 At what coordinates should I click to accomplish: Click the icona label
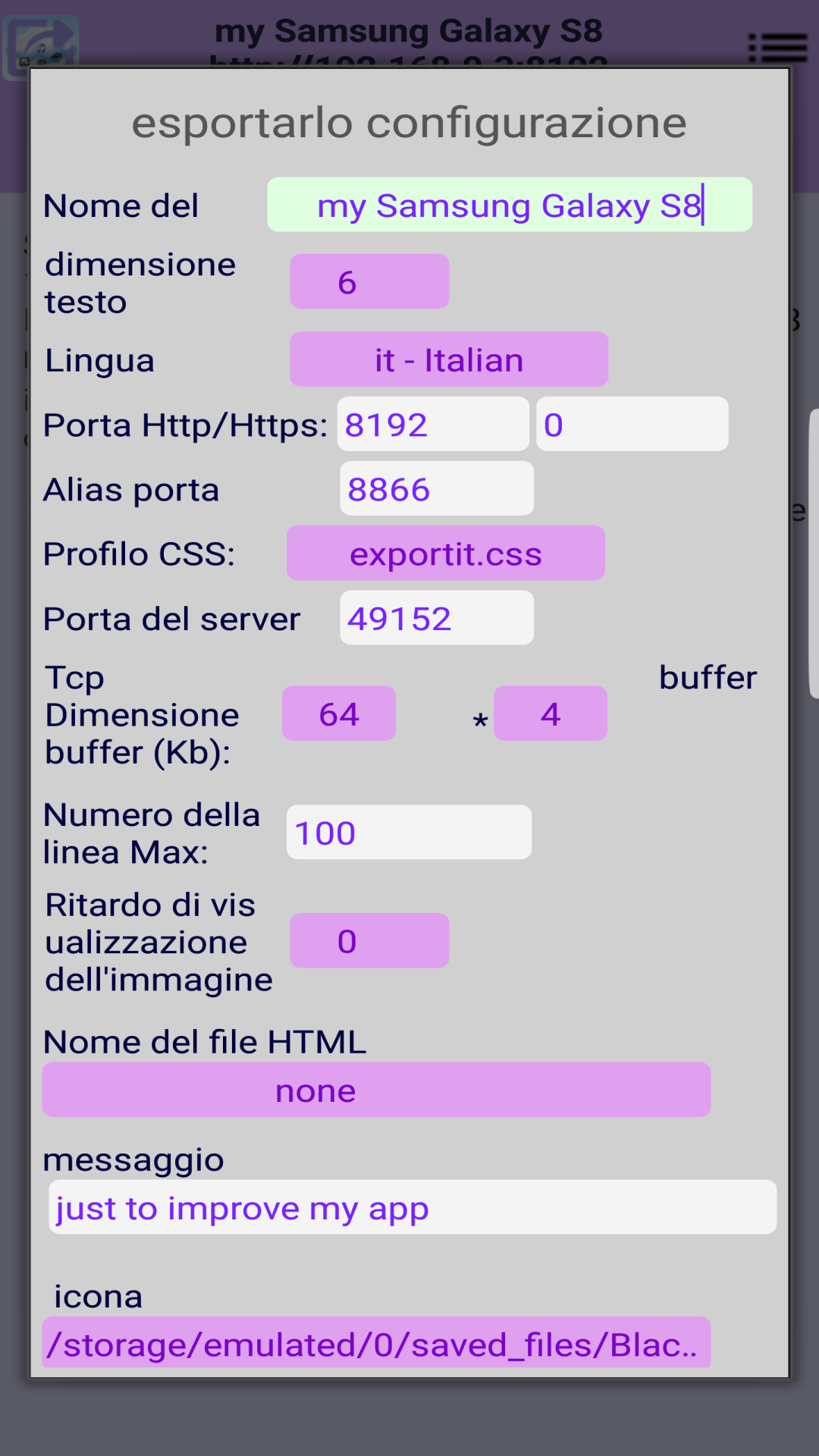[99, 1297]
